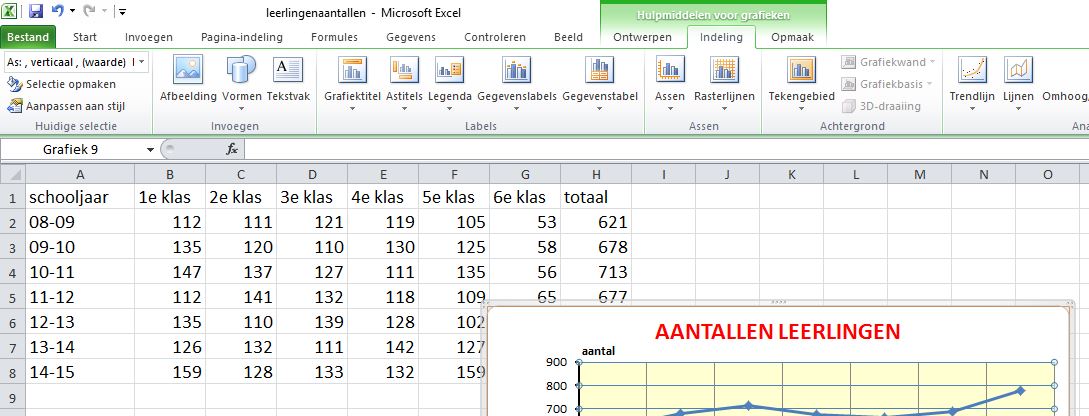Click the chart title AANTALLEN LEERLINGEN
Image resolution: width=1089 pixels, height=416 pixels.
pos(777,332)
